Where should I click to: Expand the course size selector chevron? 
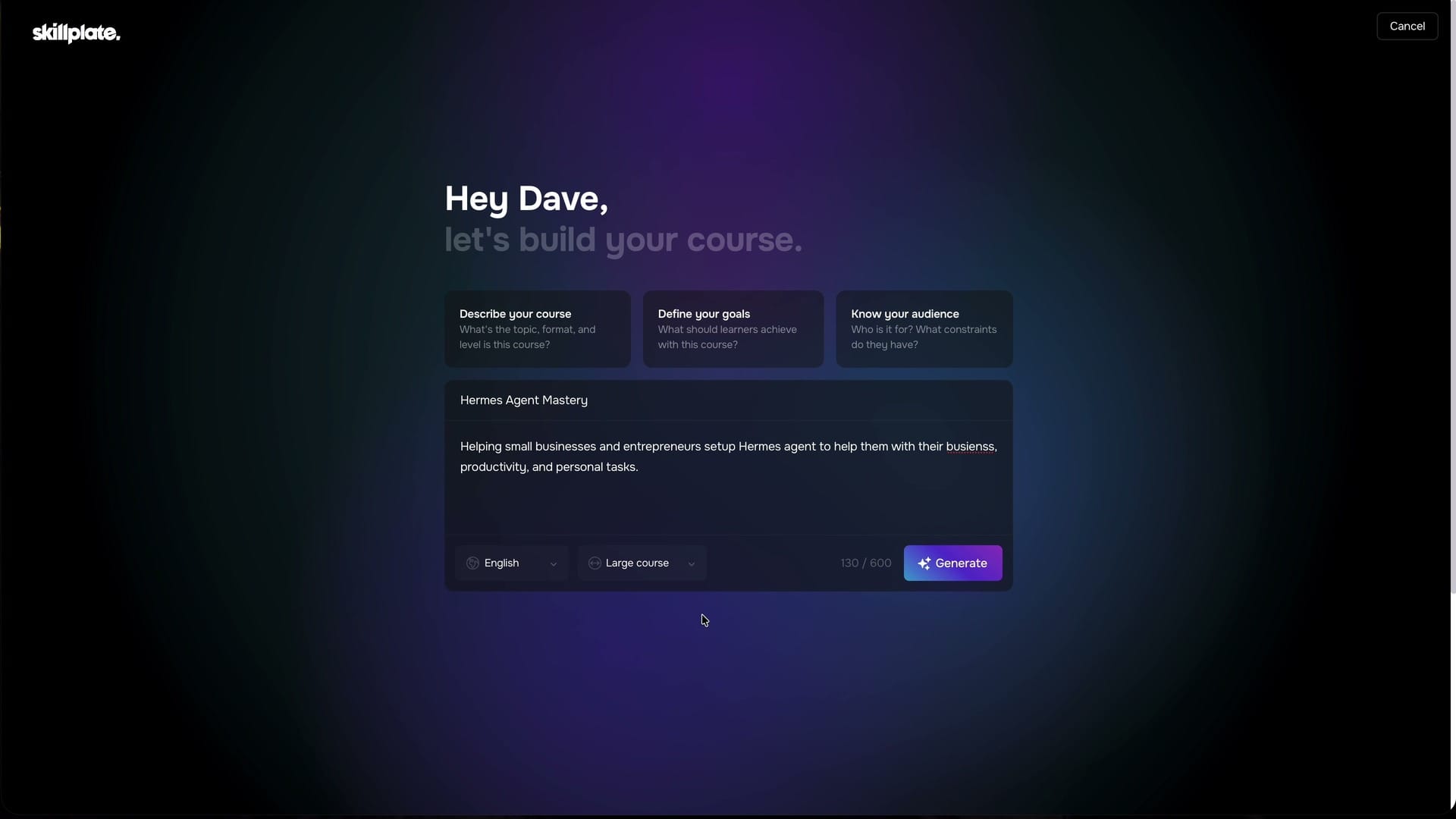[x=692, y=563]
